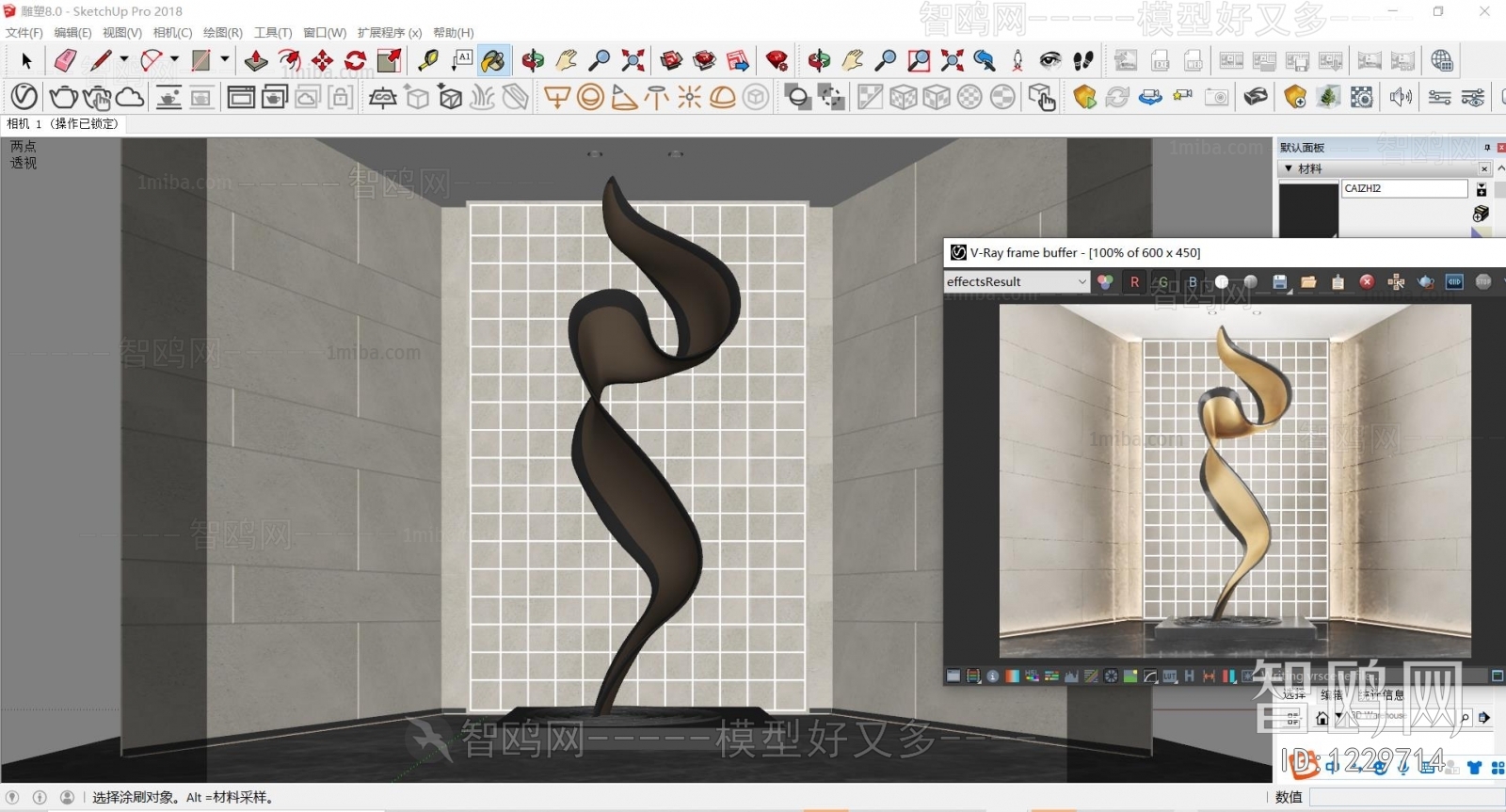Switch to the 相机 1 scene tab
1506x812 pixels.
click(63, 123)
